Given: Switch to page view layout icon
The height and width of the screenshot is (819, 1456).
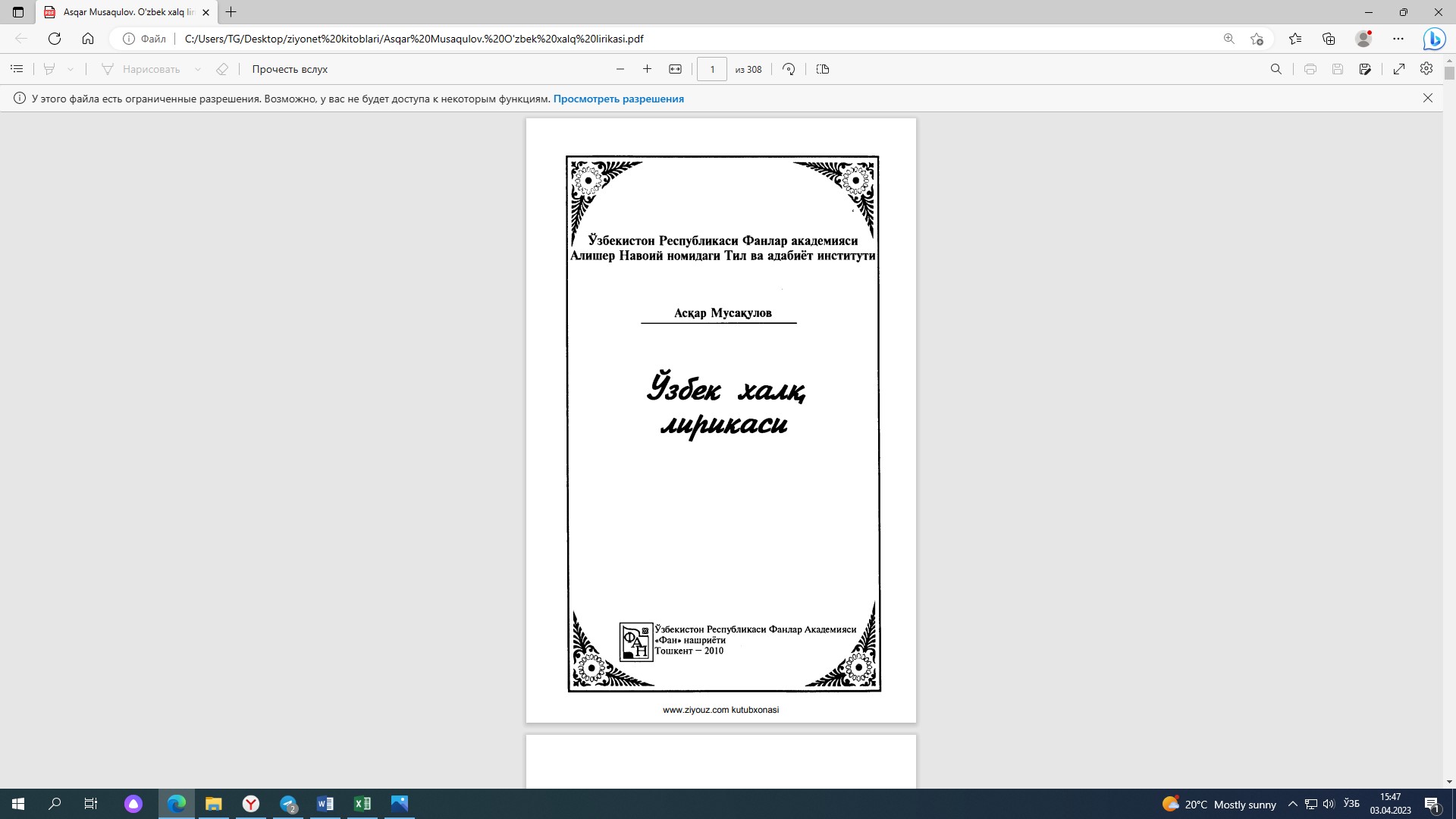Looking at the screenshot, I should (x=823, y=69).
